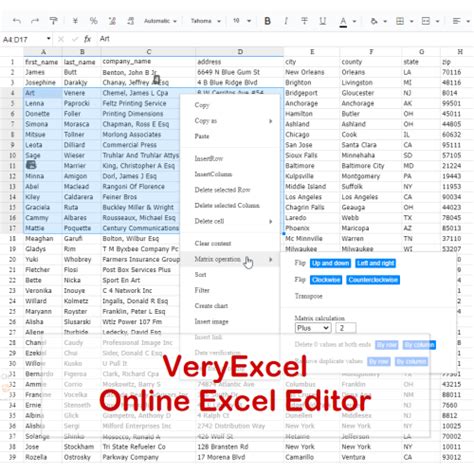This screenshot has width=474, height=474.
Task: Cancel formula entry with X icon
Action: 61,39
